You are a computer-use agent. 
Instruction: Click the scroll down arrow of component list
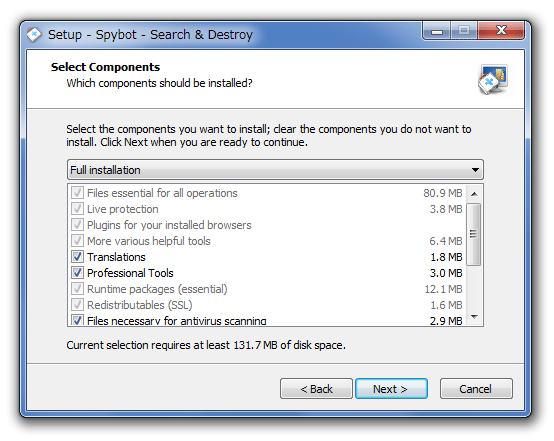pyautogui.click(x=475, y=317)
